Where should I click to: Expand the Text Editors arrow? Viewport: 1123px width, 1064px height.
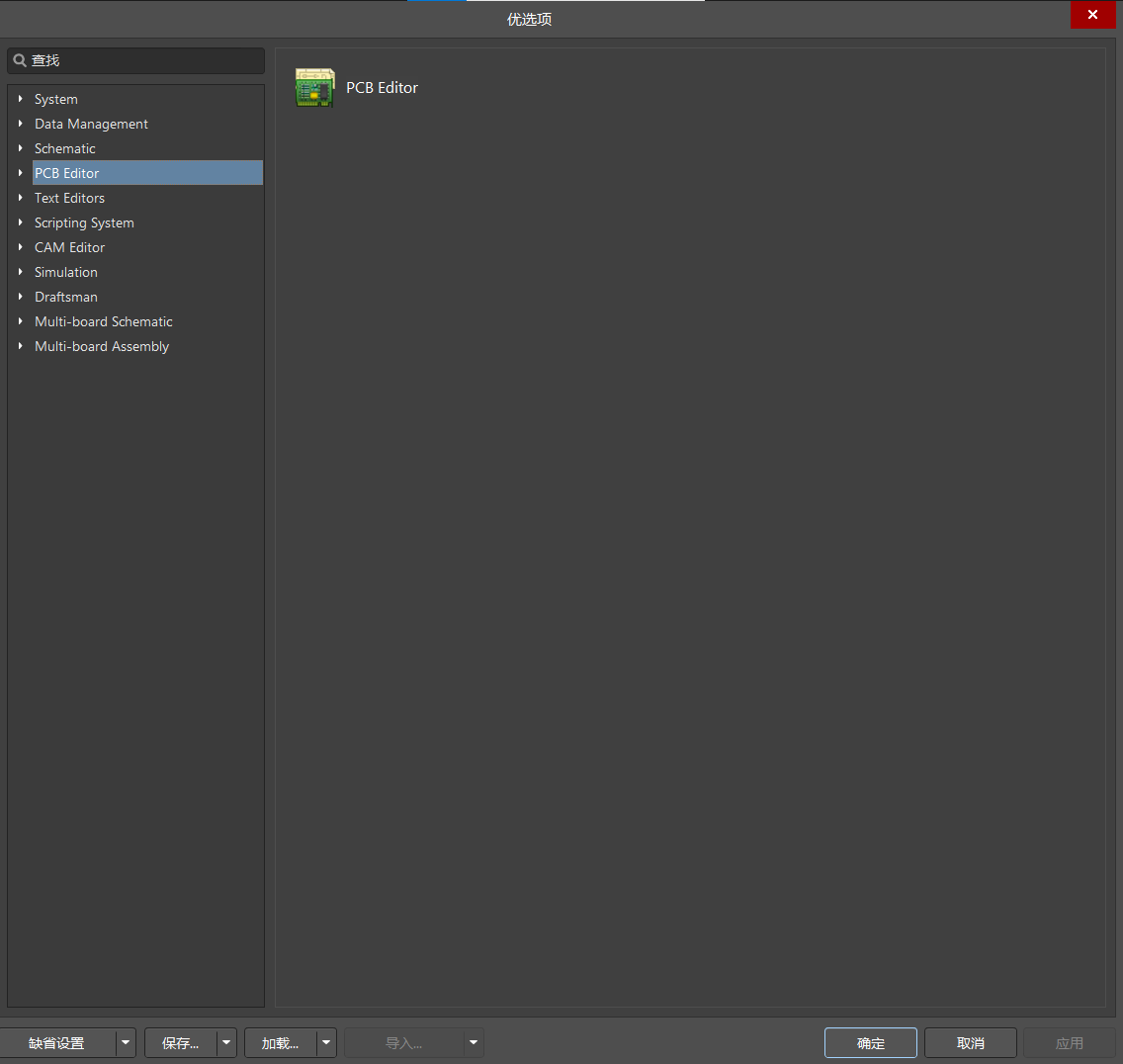click(20, 198)
